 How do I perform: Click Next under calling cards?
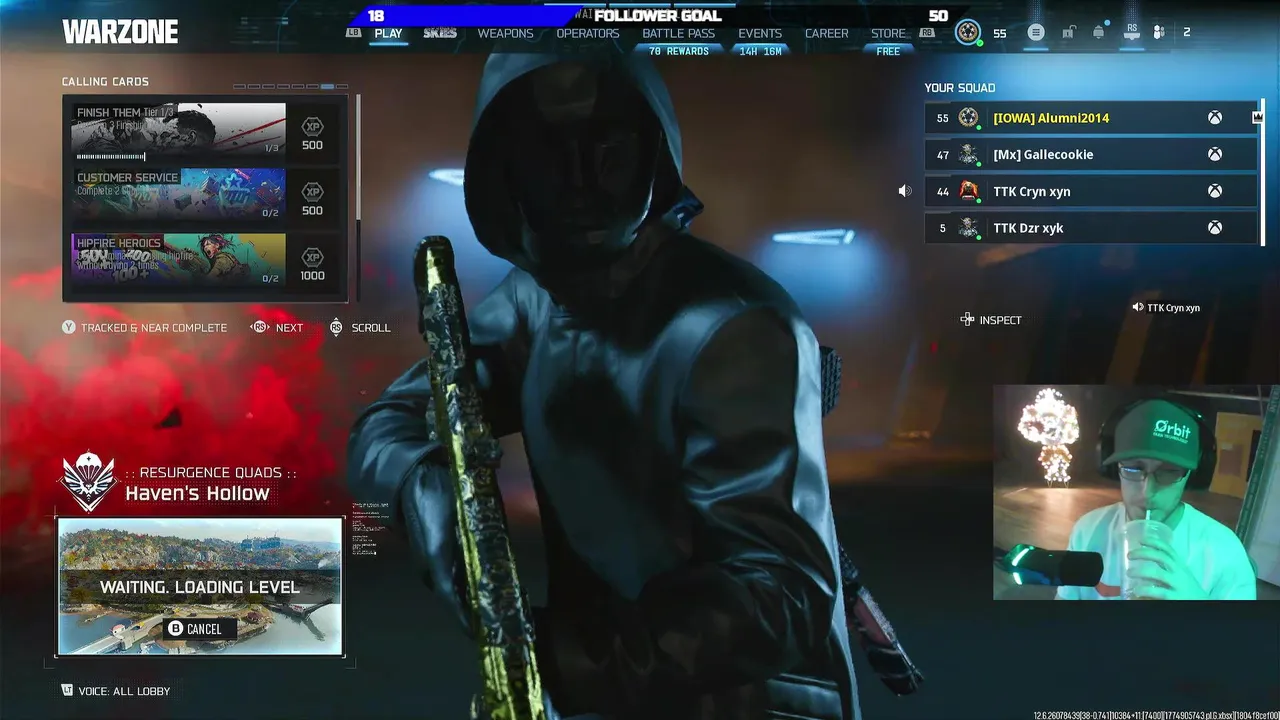[289, 327]
